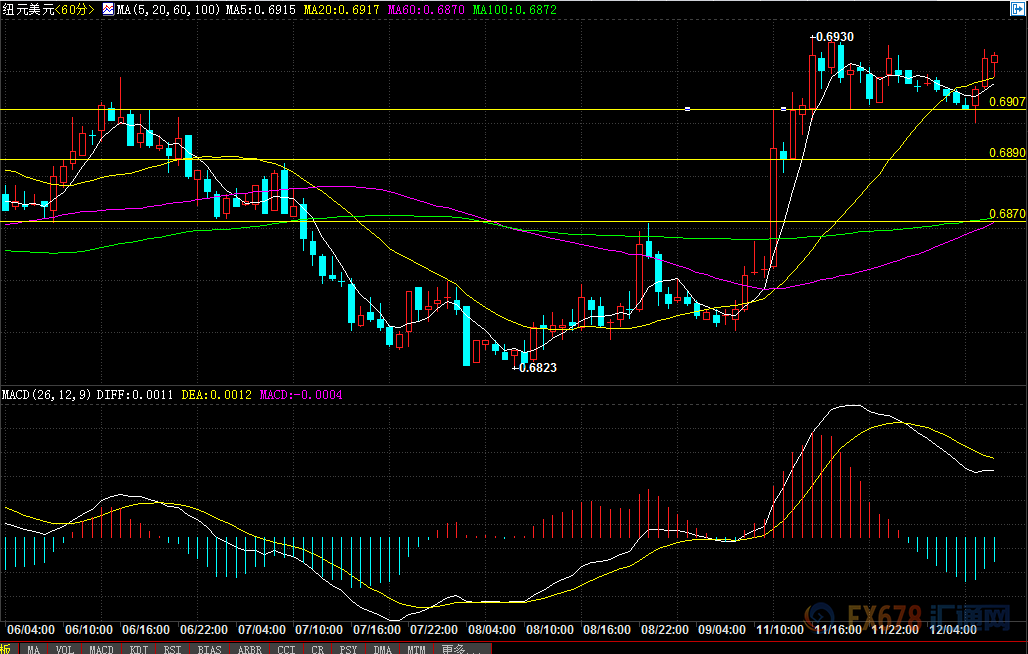Switch to the CR indicator tab
This screenshot has height=654, width=1028.
click(318, 649)
